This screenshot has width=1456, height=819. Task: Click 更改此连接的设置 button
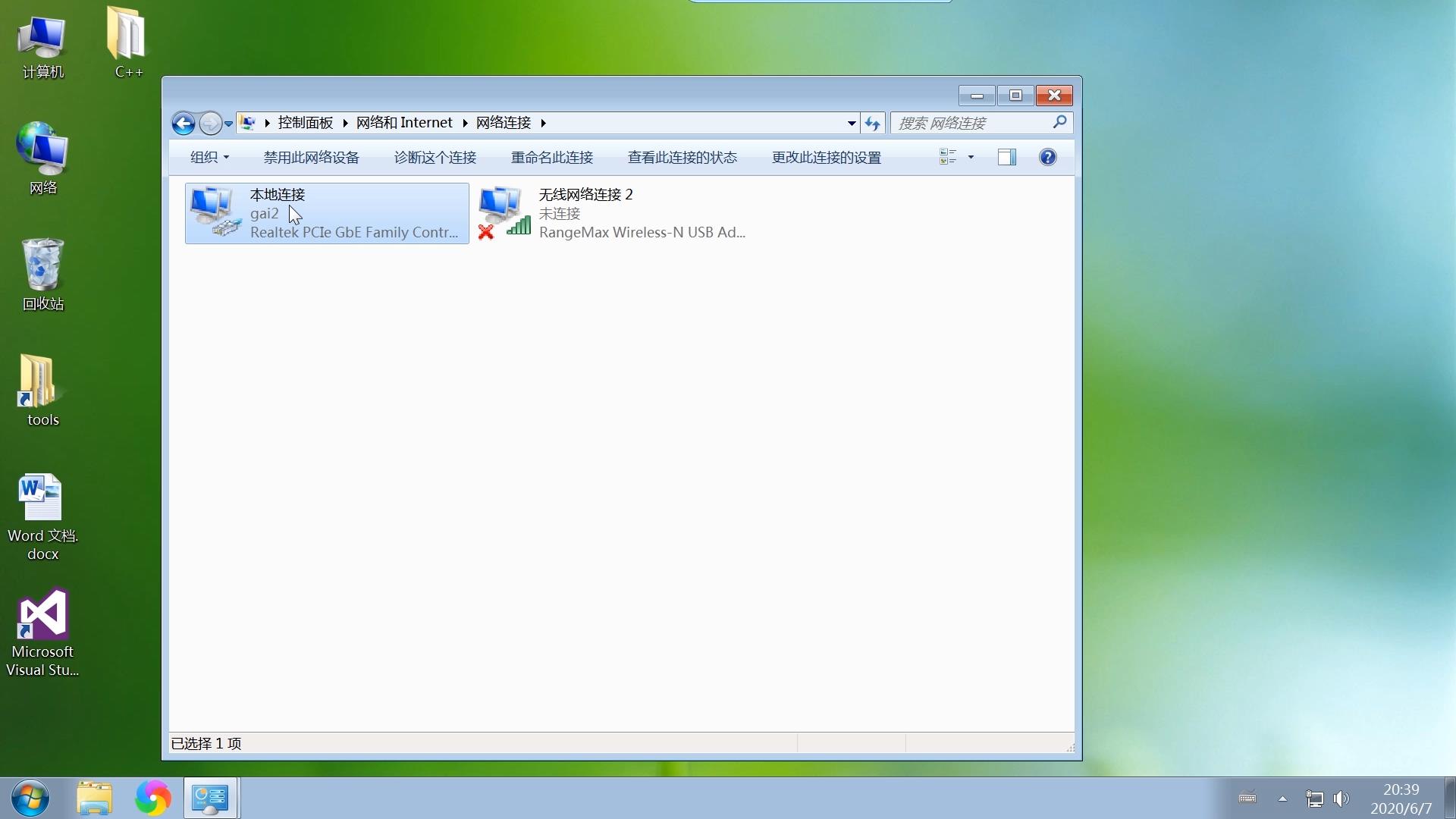(x=826, y=157)
